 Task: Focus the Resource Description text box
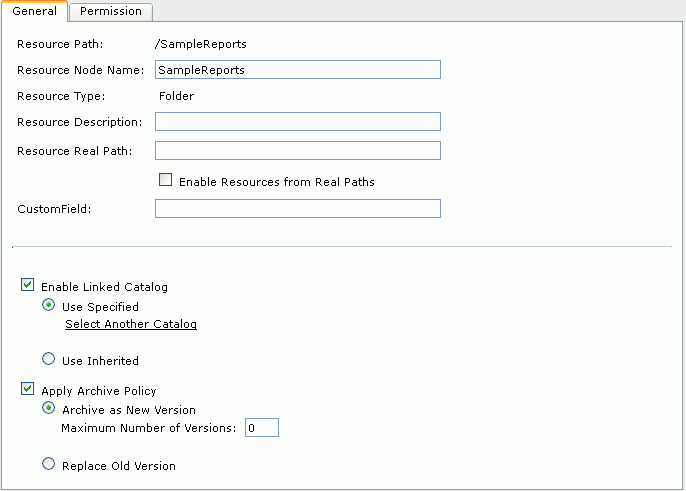(298, 121)
